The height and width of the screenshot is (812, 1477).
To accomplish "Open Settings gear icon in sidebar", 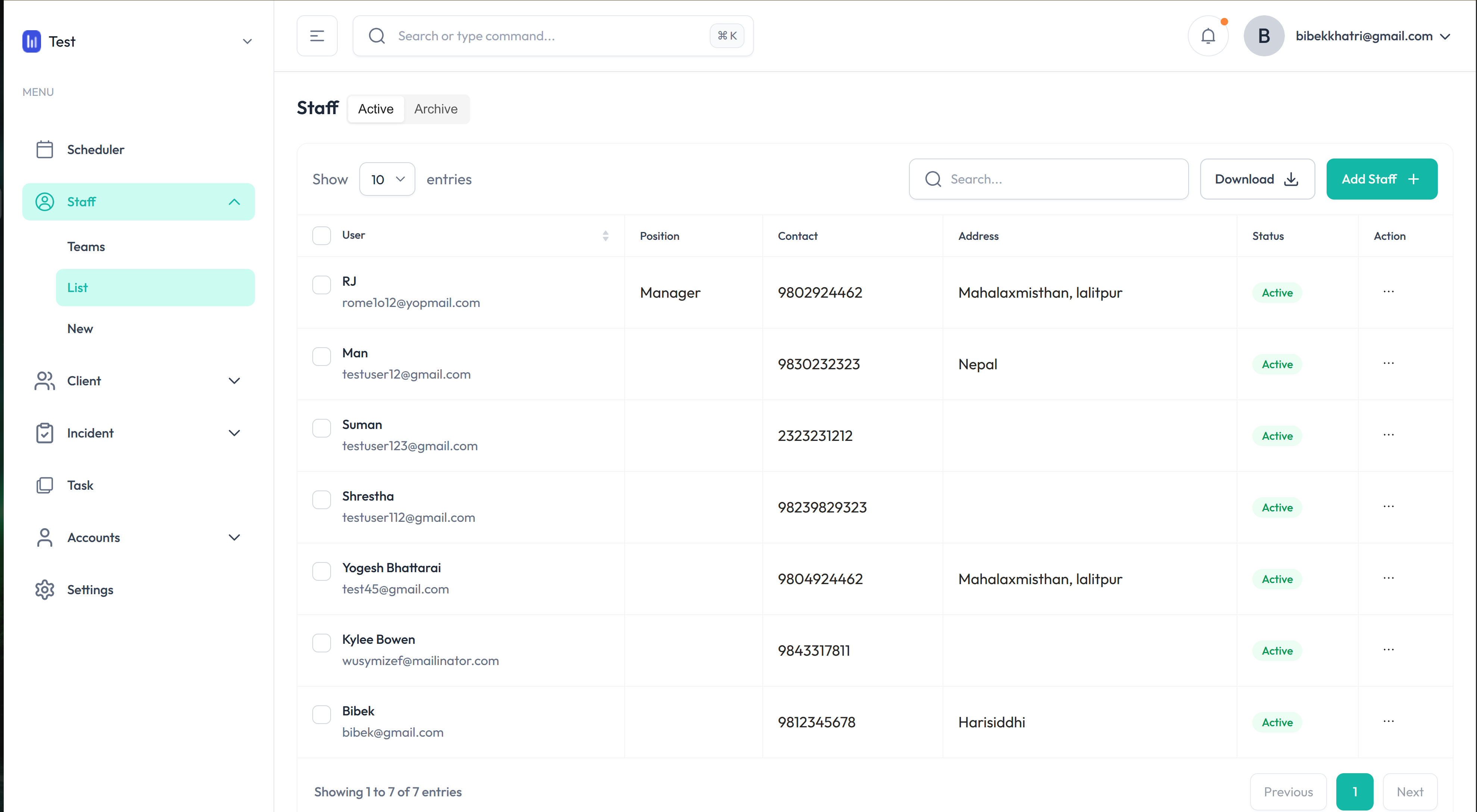I will [x=45, y=590].
